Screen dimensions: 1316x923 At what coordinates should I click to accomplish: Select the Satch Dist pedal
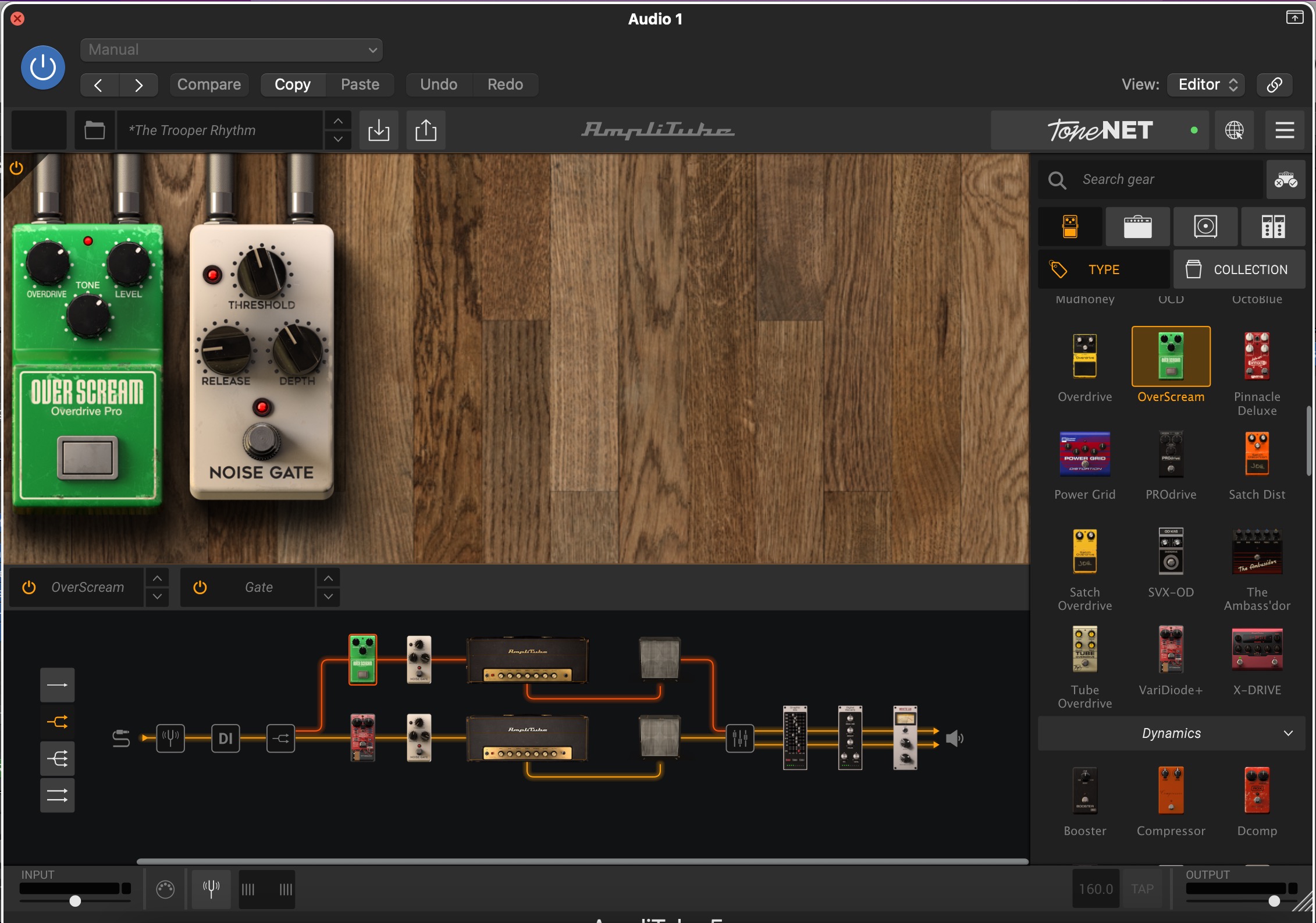coord(1257,454)
